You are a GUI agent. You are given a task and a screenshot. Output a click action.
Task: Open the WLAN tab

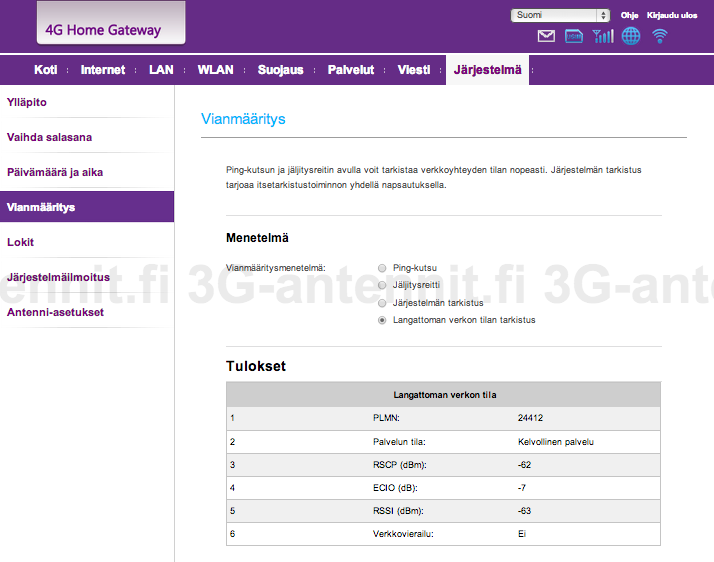[x=215, y=70]
